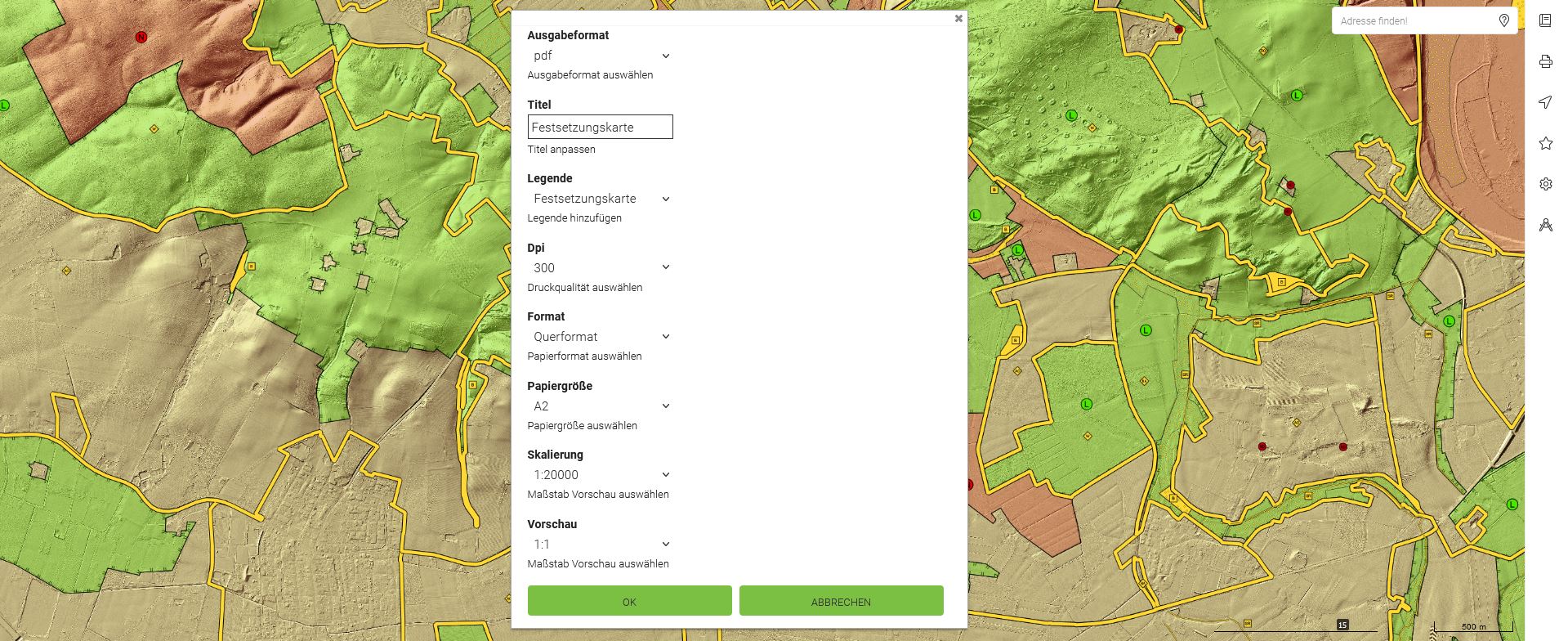Click the printer icon in the sidebar
This screenshot has height=641, width=1568.
point(1545,61)
